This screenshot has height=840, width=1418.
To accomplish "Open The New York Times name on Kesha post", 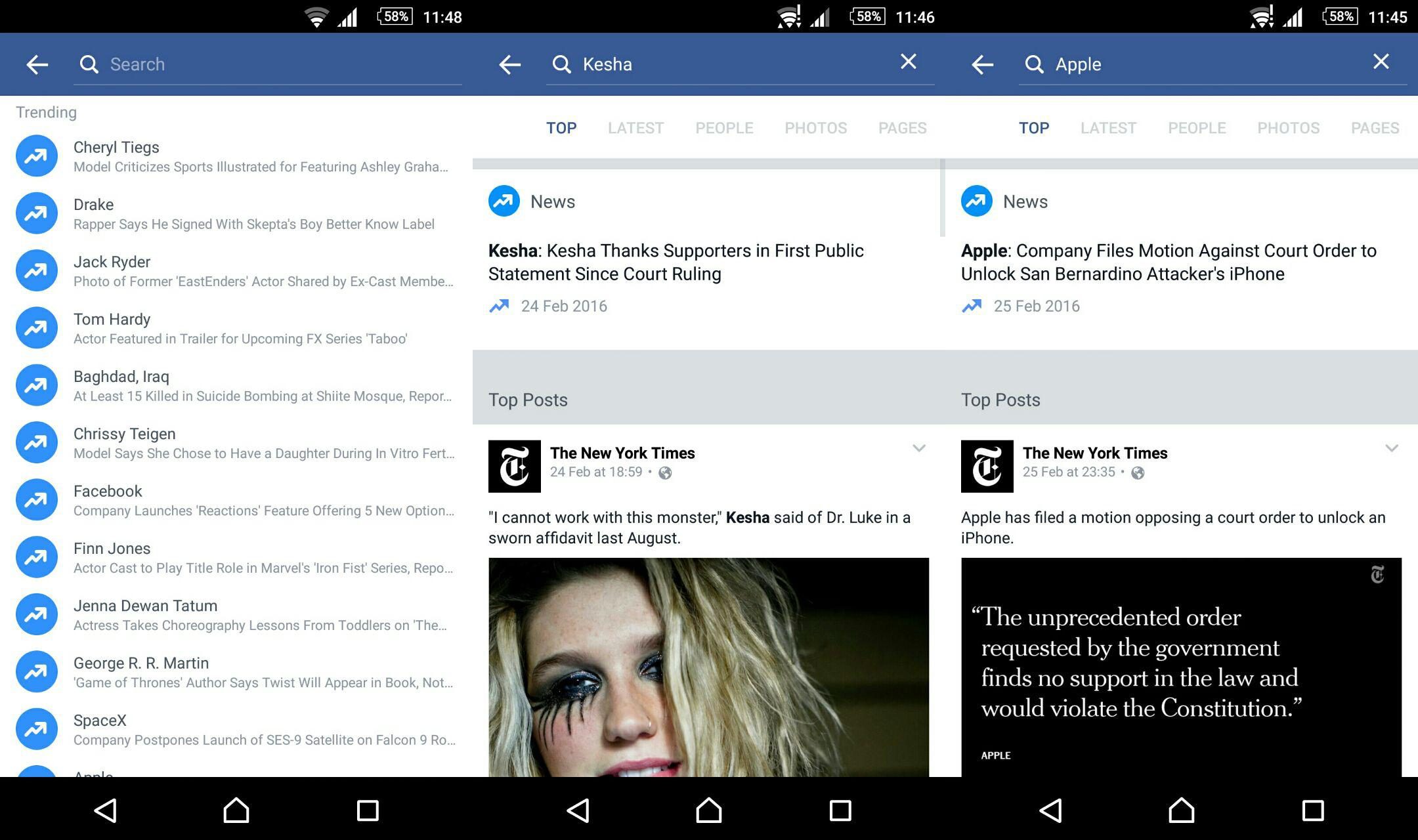I will pos(622,453).
